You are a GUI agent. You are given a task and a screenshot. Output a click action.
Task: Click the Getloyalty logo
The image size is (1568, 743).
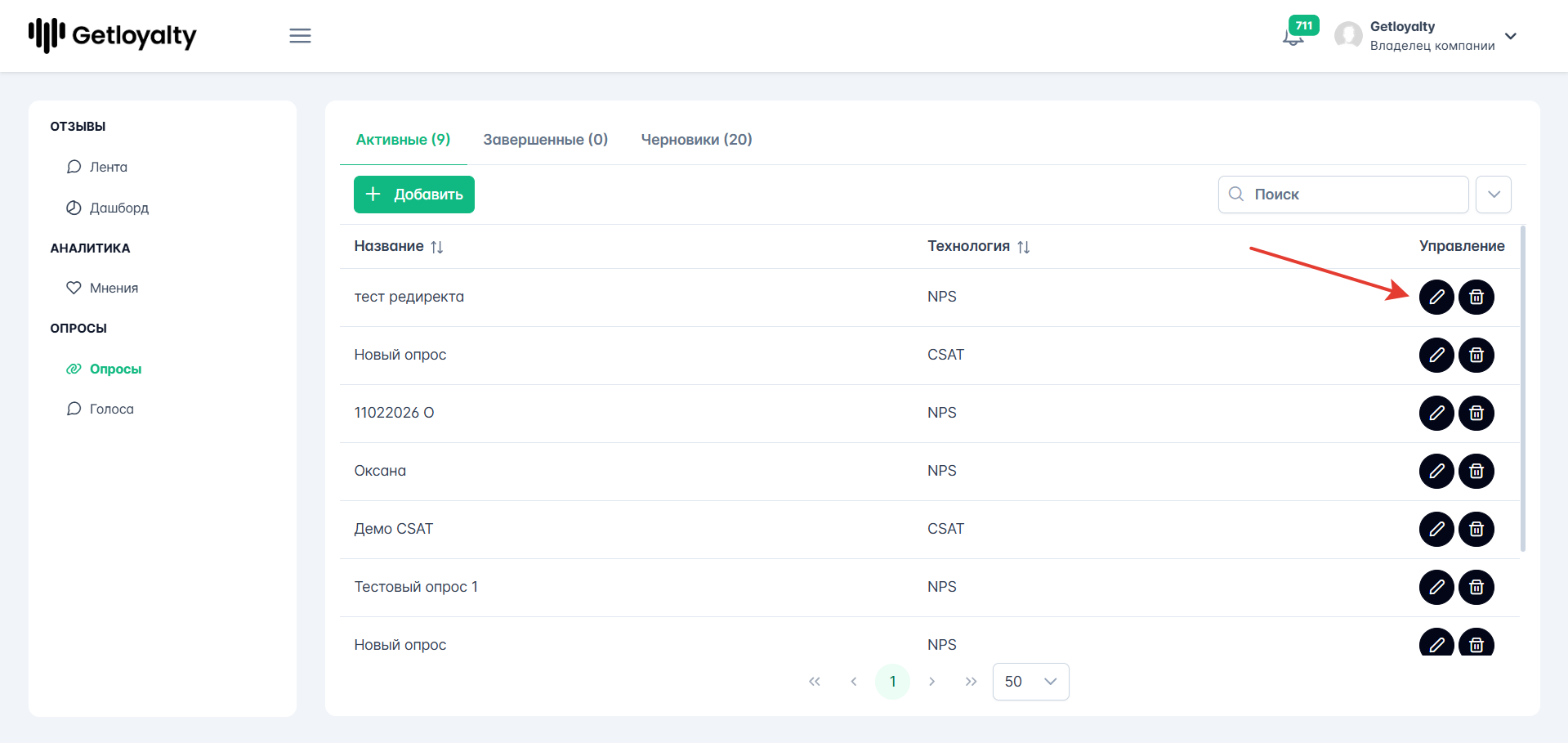pos(113,35)
